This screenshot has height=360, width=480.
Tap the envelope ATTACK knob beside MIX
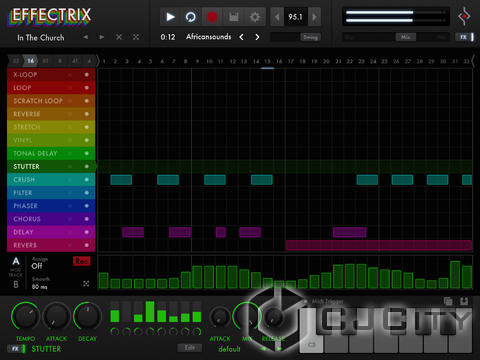220,317
